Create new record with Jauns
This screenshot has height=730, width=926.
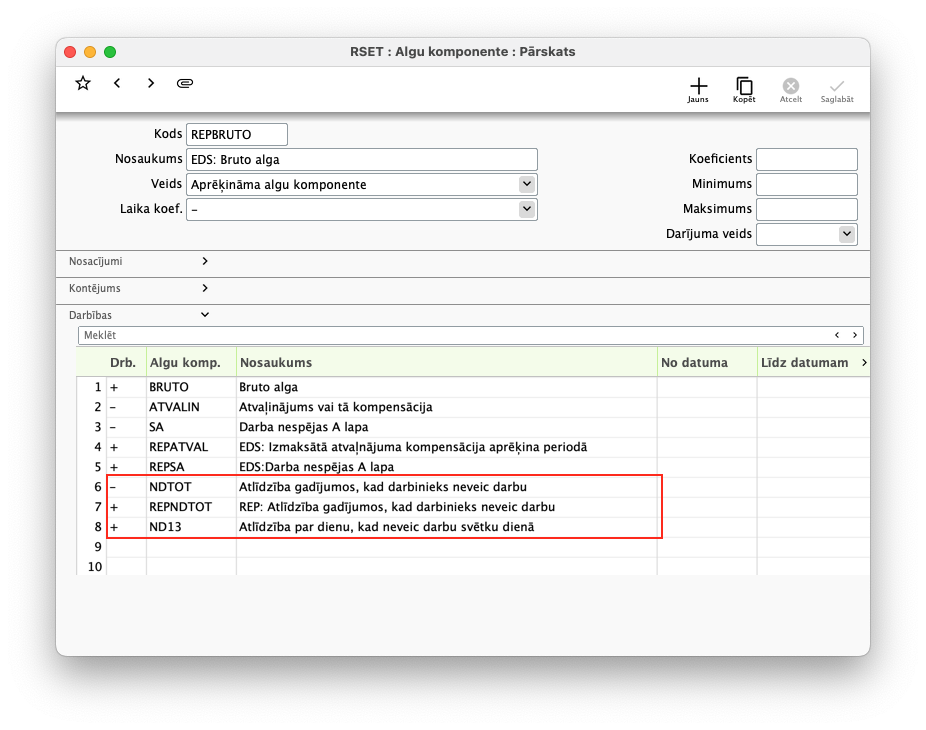[698, 89]
